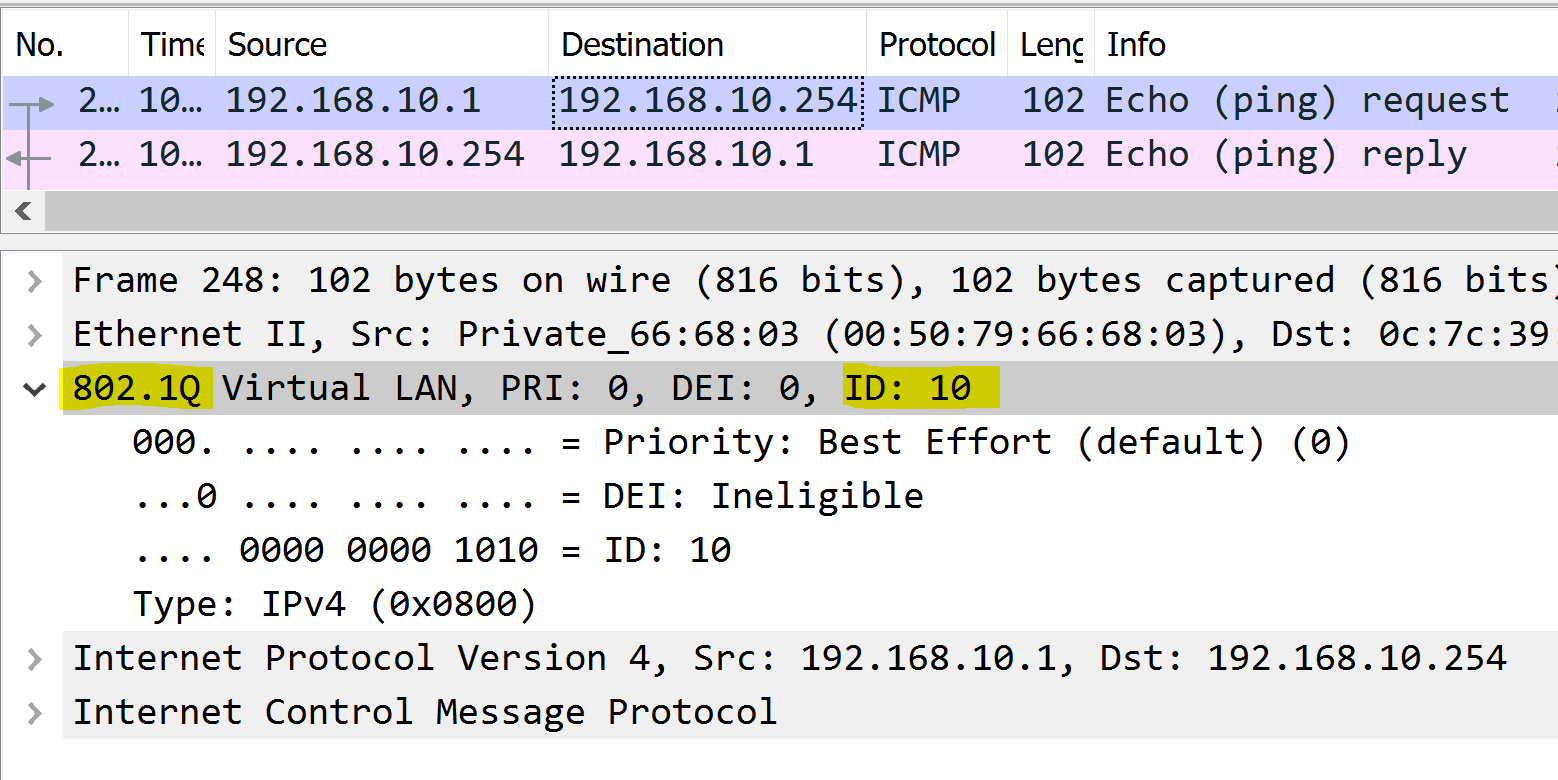Image resolution: width=1558 pixels, height=780 pixels.
Task: Expand the Ethernet II details
Action: coord(35,335)
